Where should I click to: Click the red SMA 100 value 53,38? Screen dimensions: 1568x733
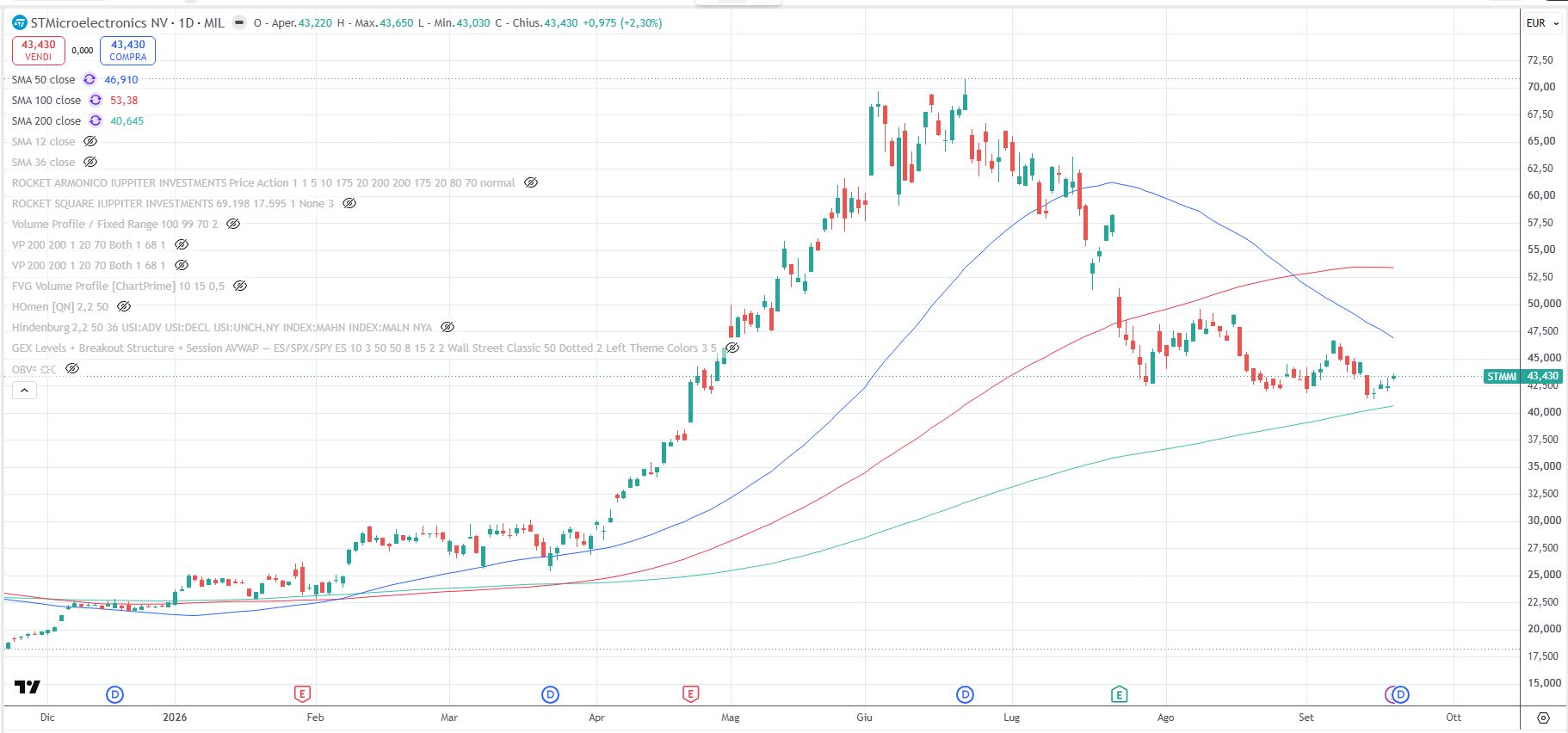(124, 100)
